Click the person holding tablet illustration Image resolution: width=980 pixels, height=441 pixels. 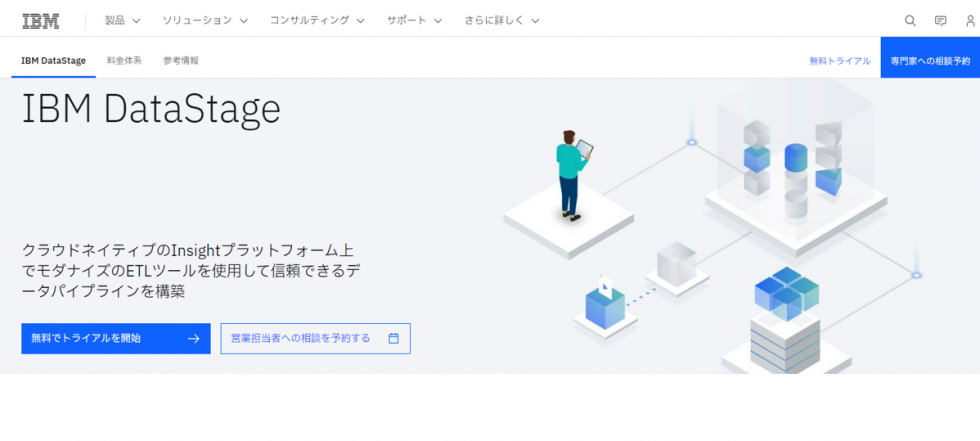coord(573,172)
